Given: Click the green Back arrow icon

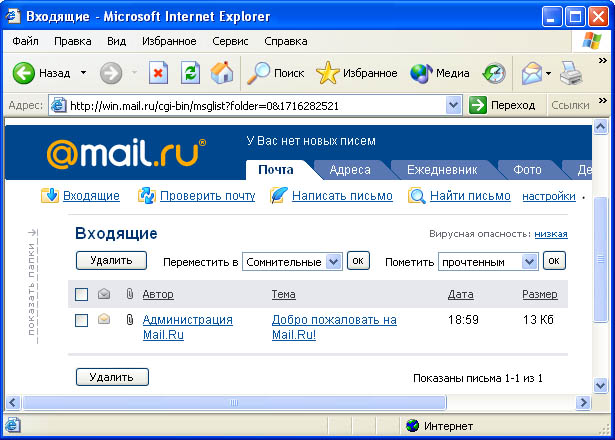Looking at the screenshot, I should click(x=24, y=73).
